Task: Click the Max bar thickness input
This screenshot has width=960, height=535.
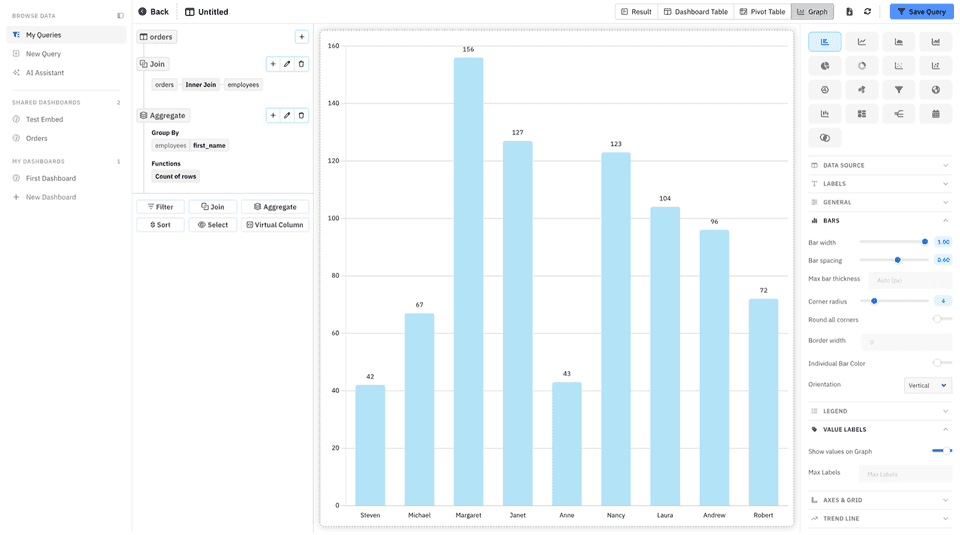Action: pyautogui.click(x=910, y=280)
